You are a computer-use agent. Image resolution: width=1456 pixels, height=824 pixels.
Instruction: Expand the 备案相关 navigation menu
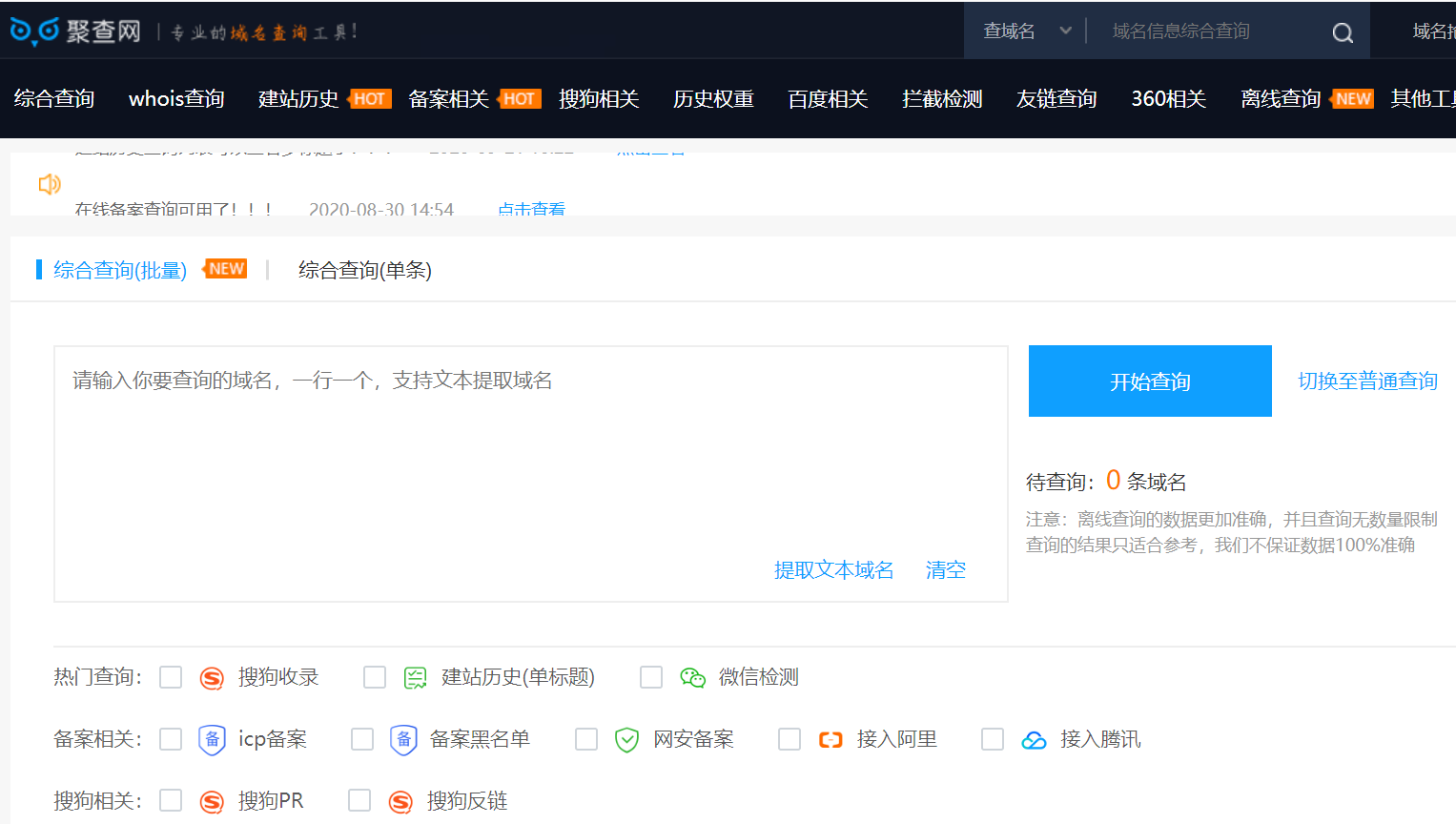tap(448, 99)
